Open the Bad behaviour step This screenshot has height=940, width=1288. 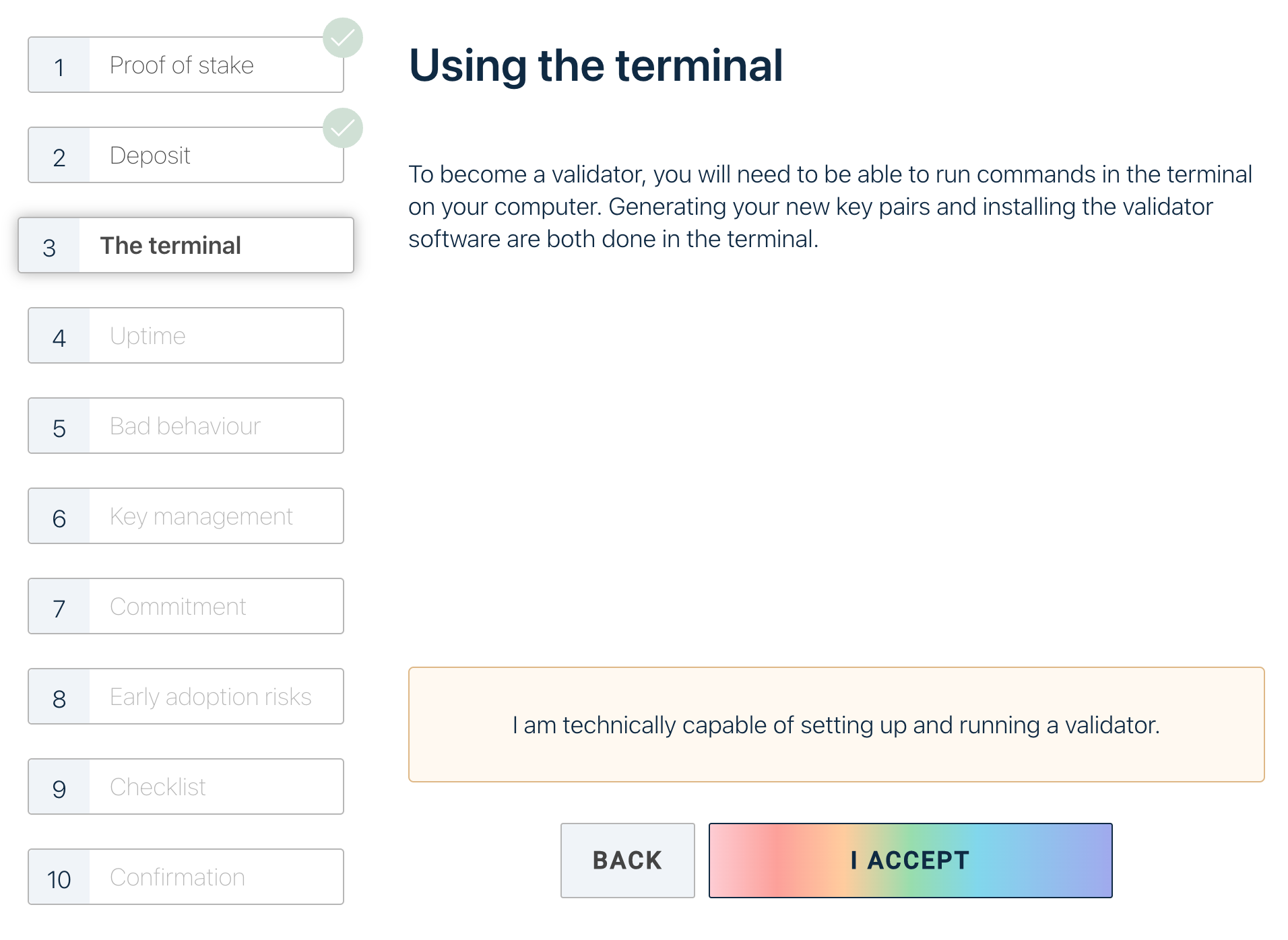(x=185, y=426)
